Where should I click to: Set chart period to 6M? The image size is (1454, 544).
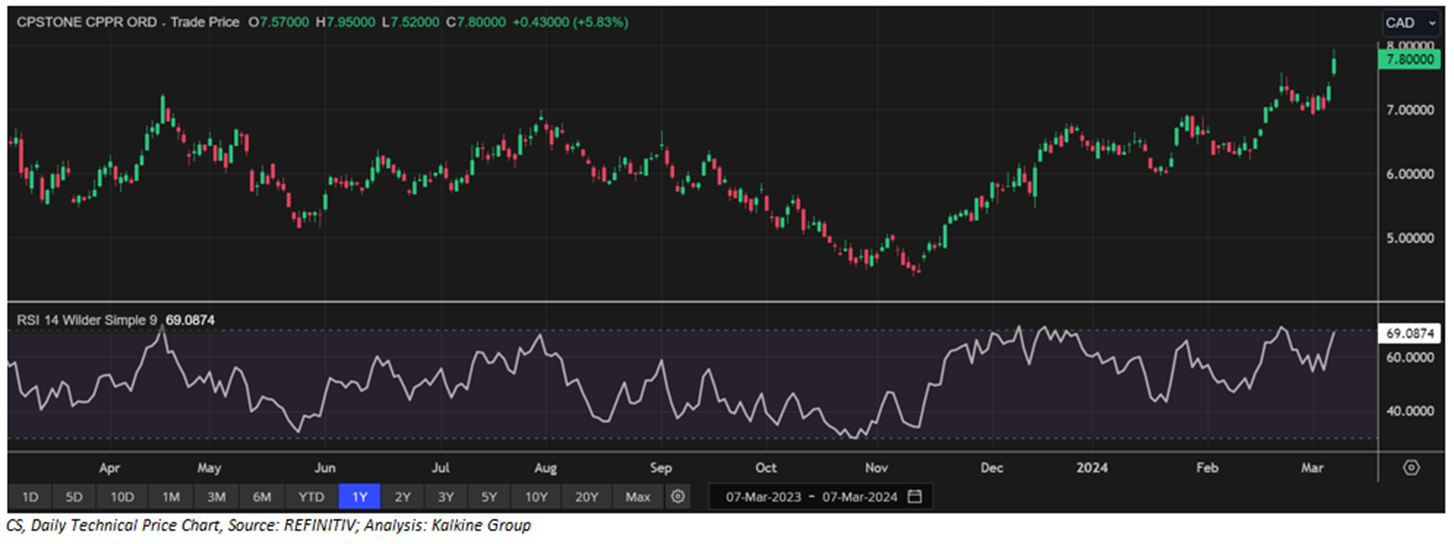click(x=263, y=497)
